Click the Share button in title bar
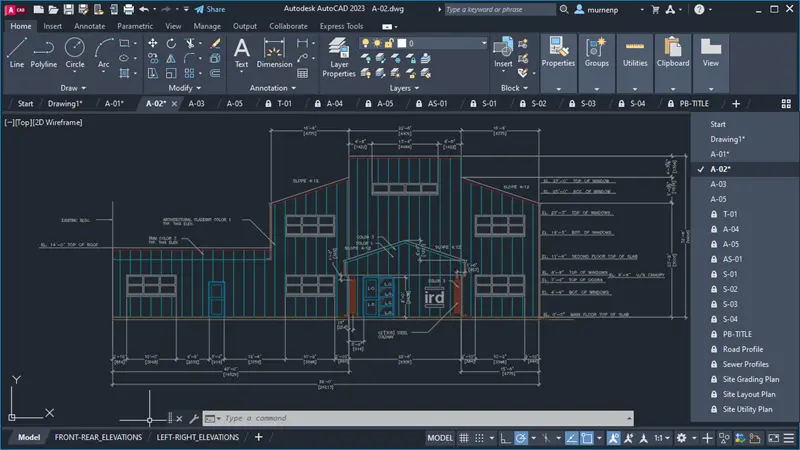 [210, 9]
